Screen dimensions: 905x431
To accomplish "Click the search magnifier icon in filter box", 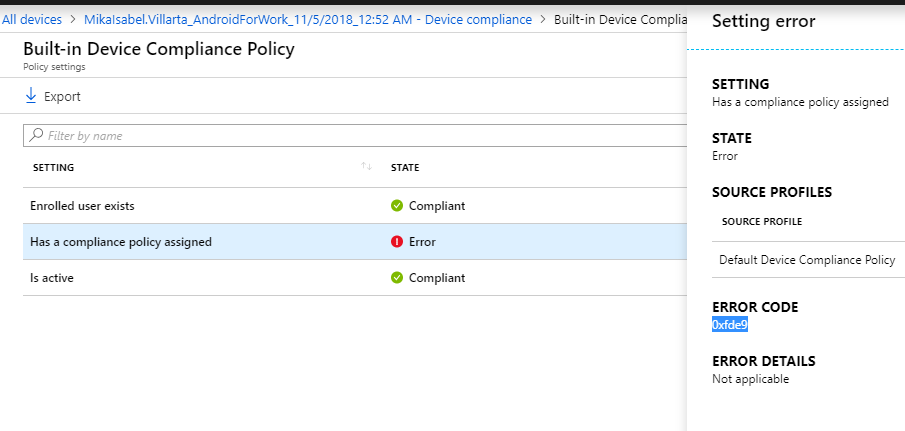I will click(37, 135).
